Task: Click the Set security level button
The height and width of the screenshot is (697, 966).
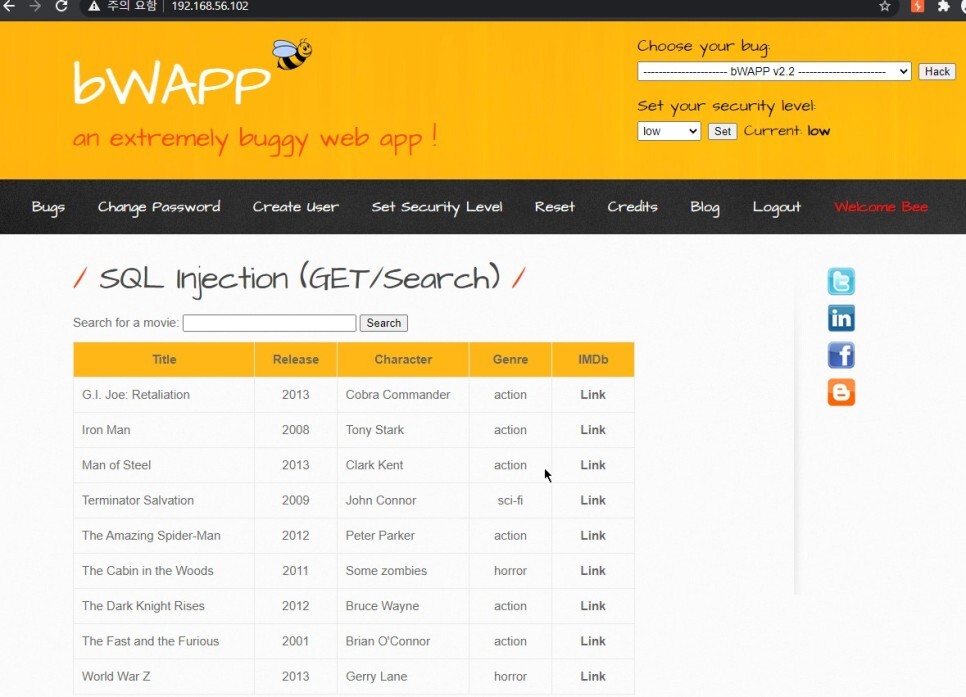Action: click(722, 131)
